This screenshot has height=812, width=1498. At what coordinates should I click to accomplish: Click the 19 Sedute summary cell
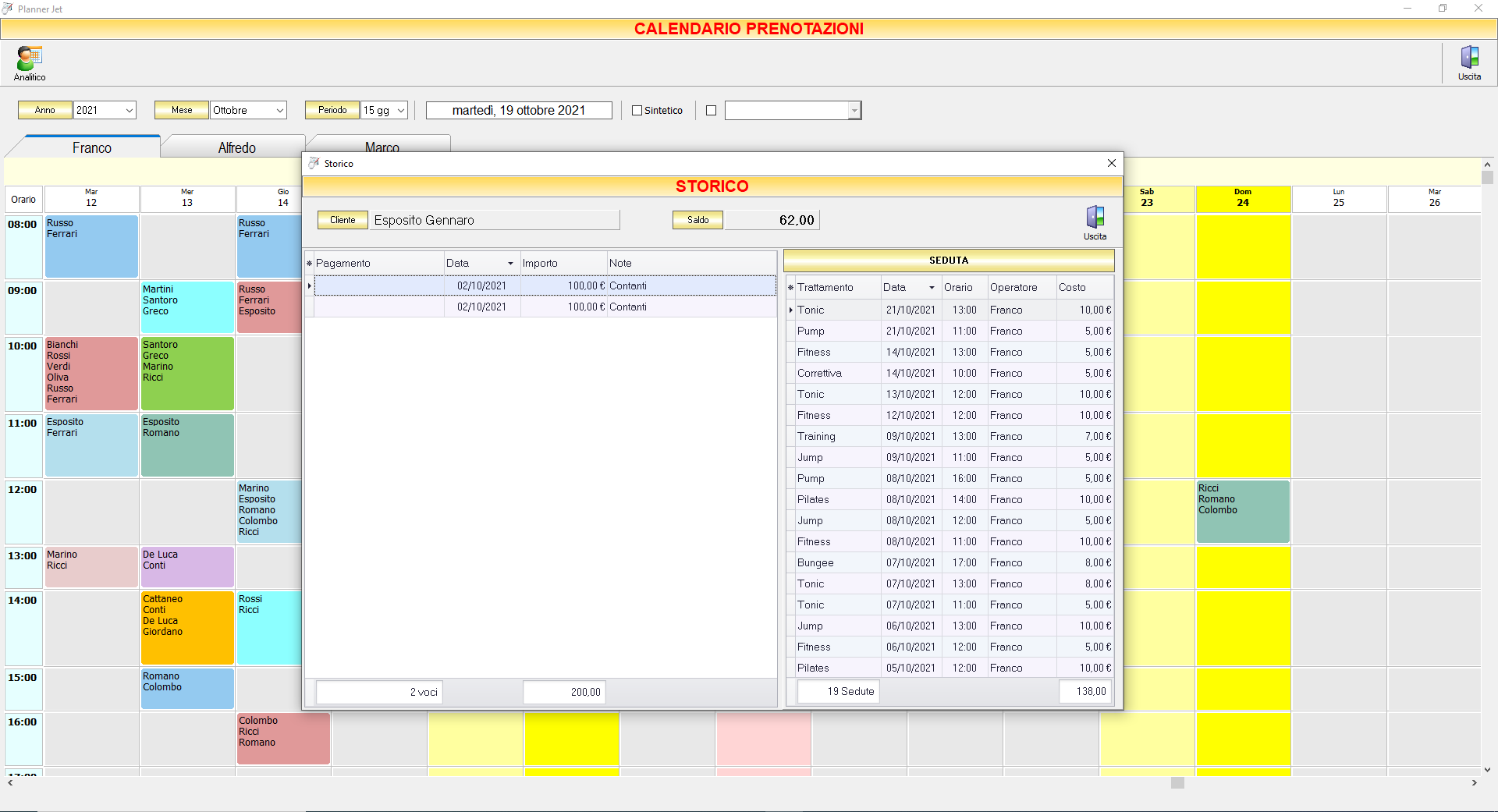point(838,691)
